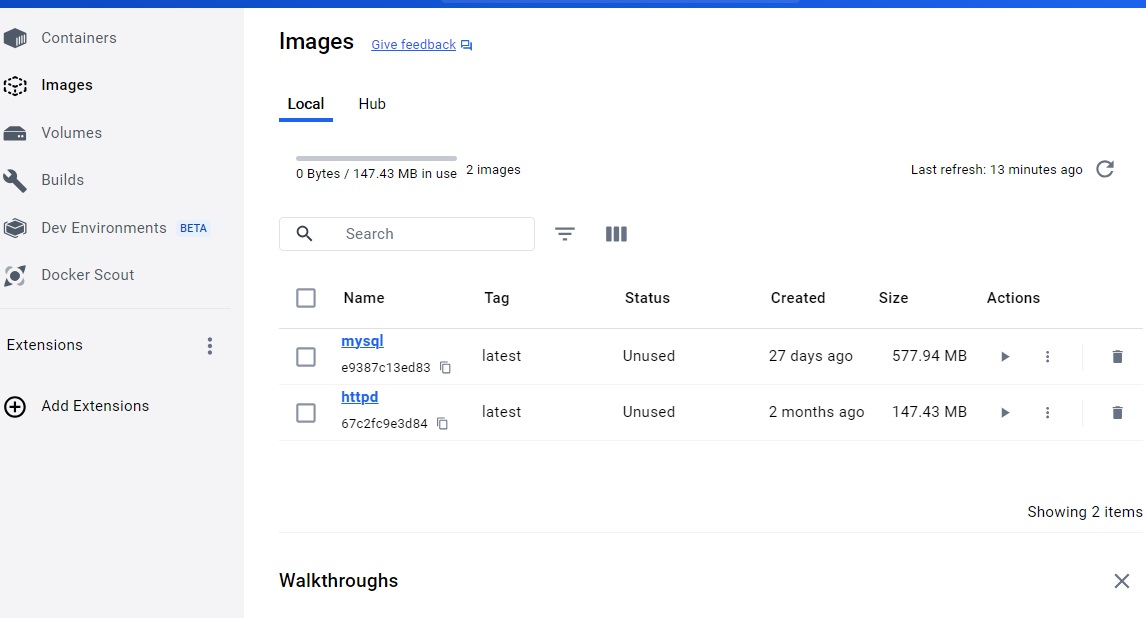
Task: Click the httpd row 'Unused' status
Action: (648, 412)
